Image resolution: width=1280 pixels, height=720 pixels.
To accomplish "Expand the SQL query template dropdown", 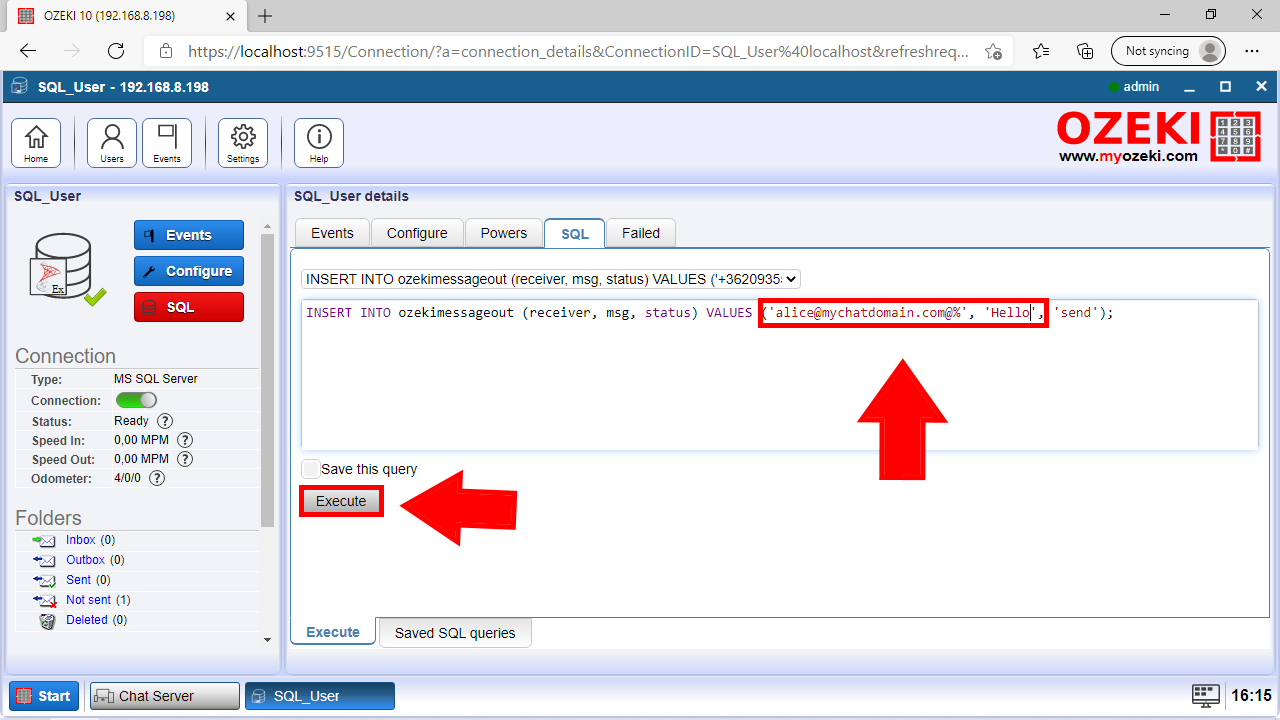I will tap(551, 279).
